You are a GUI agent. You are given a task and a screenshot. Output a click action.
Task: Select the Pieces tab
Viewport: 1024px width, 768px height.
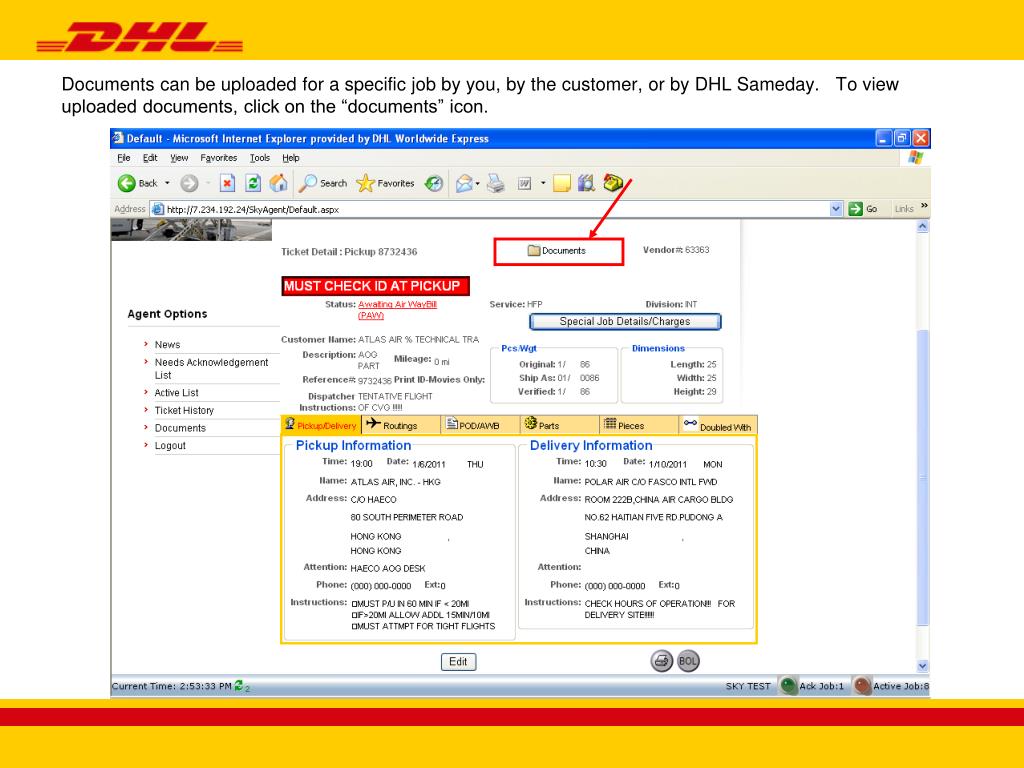pos(639,425)
